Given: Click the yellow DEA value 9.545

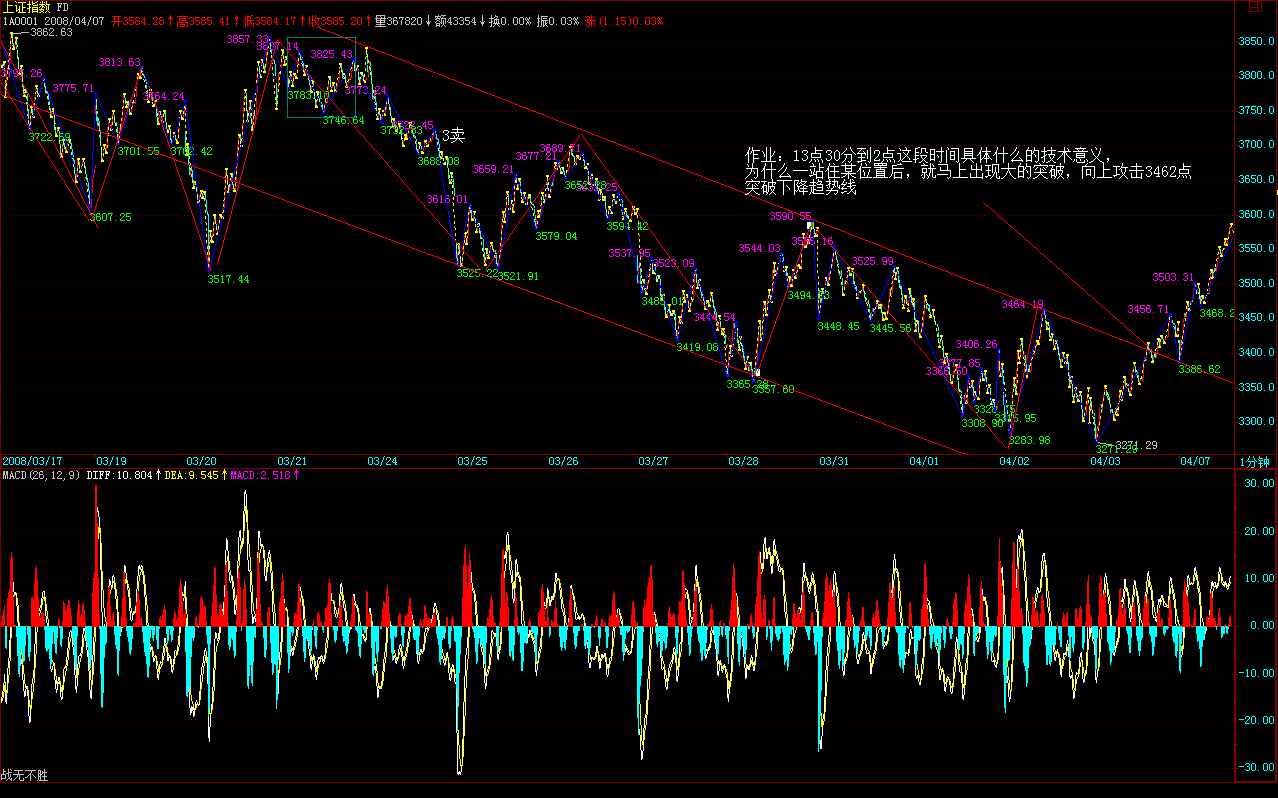Looking at the screenshot, I should tap(202, 475).
